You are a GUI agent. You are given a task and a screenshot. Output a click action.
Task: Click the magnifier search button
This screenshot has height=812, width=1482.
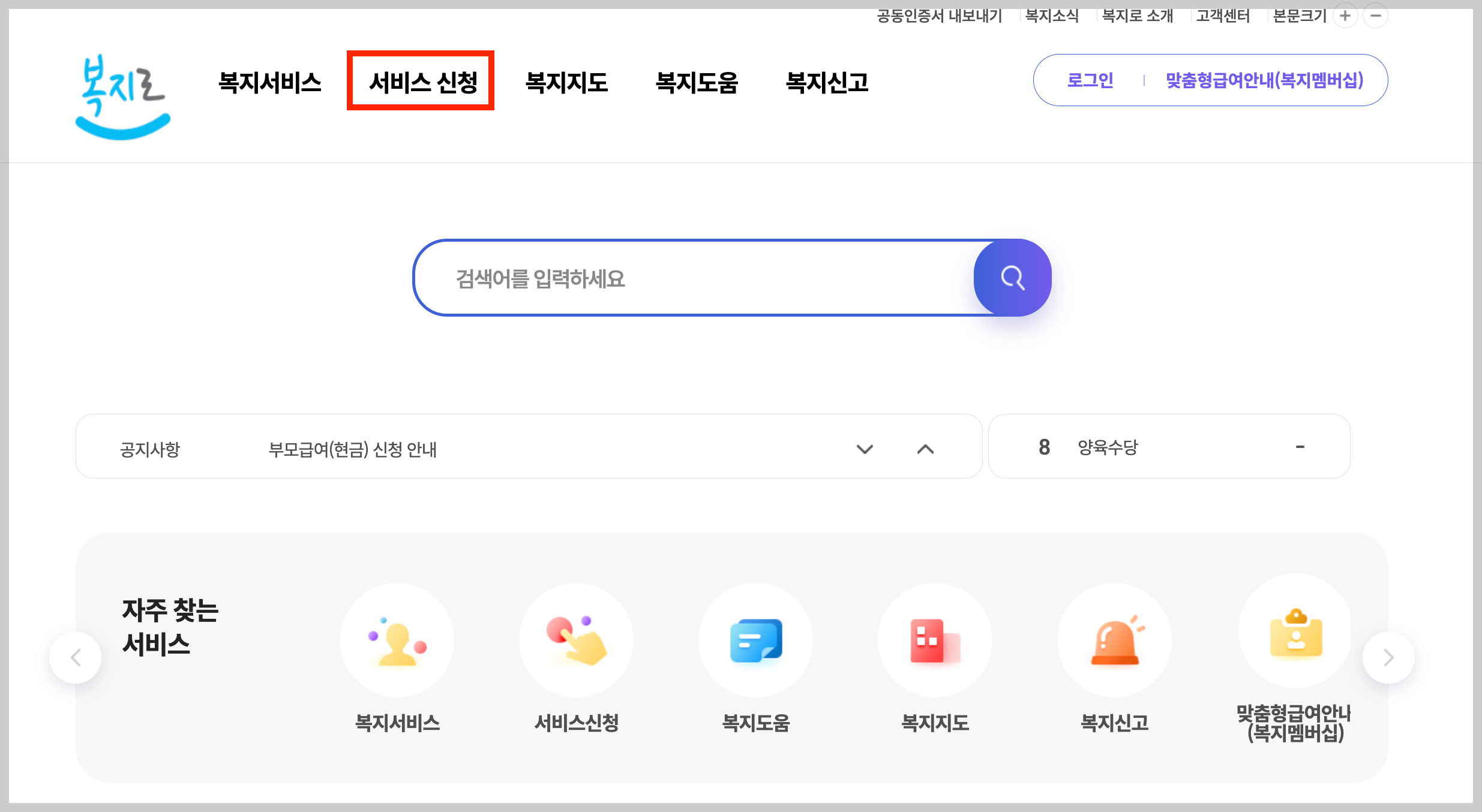(1012, 278)
